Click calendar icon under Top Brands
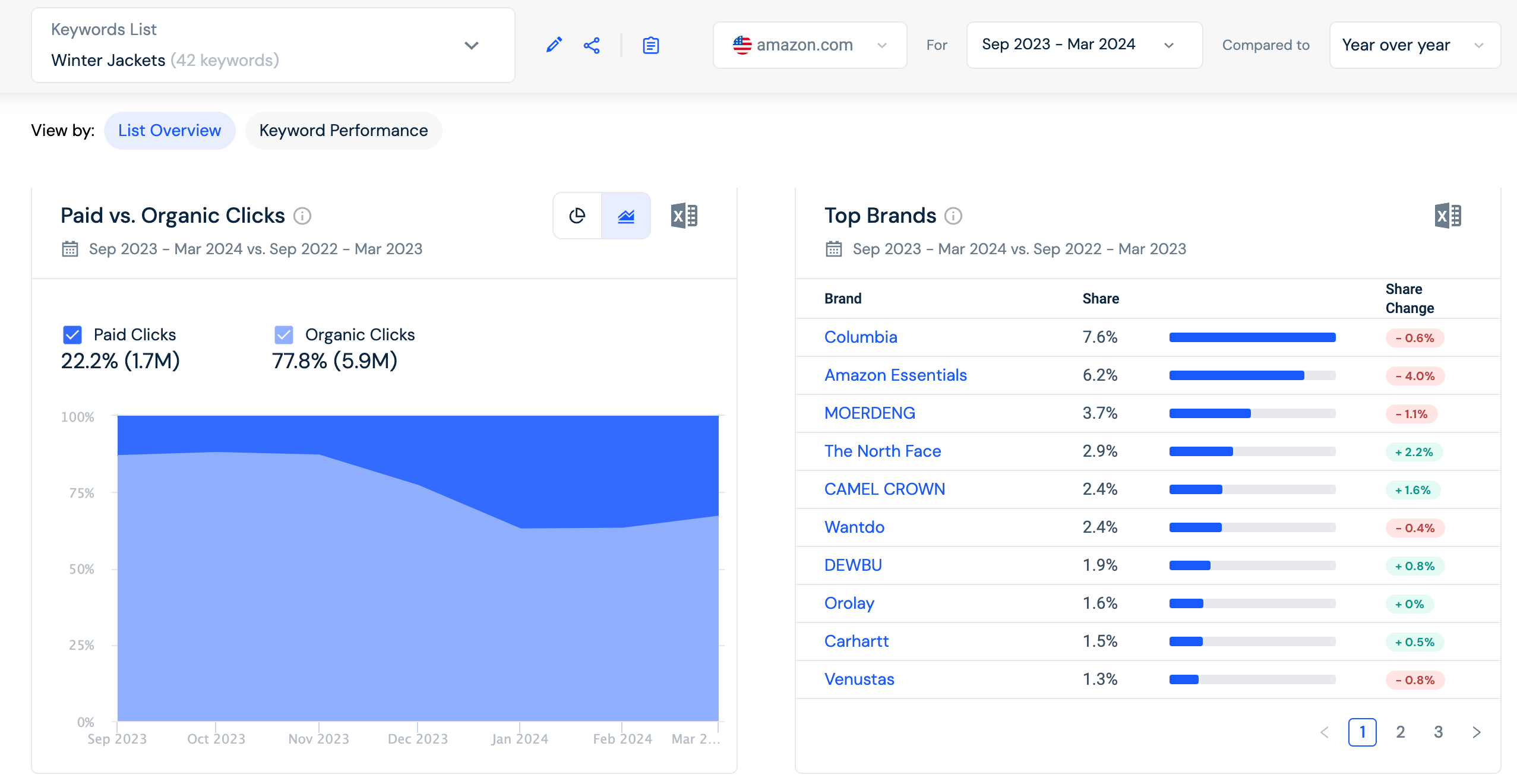1517x784 pixels. pos(834,249)
